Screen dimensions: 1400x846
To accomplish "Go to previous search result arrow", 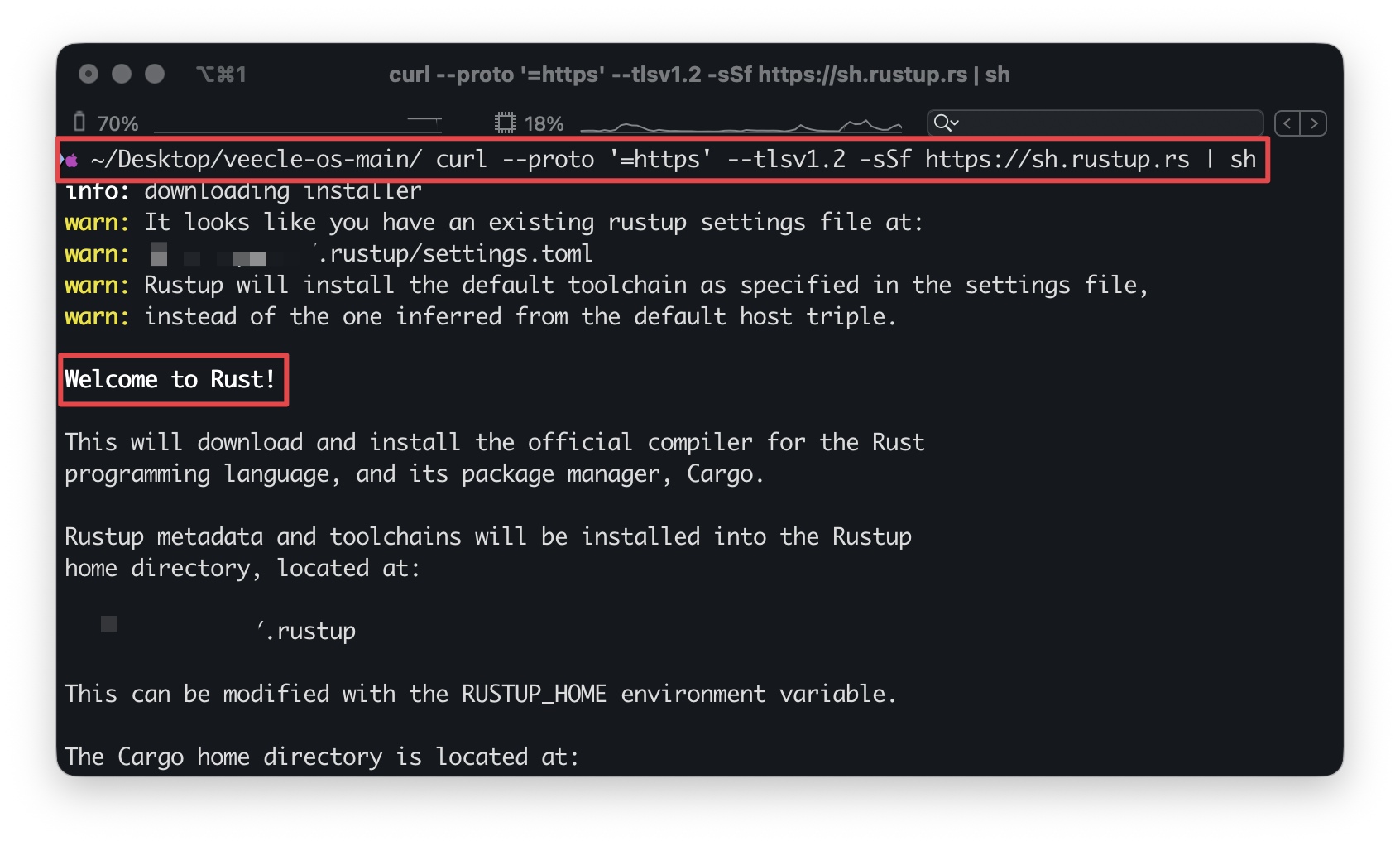I will (x=1287, y=123).
